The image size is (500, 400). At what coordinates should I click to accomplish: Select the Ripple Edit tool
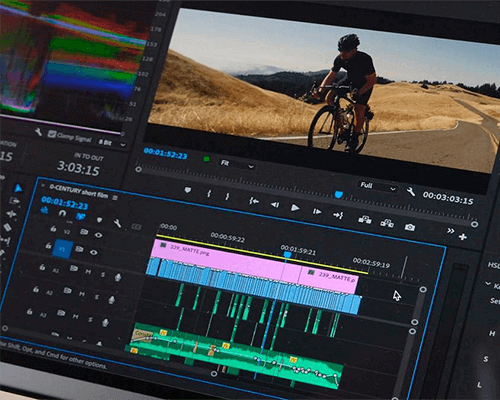[11, 214]
